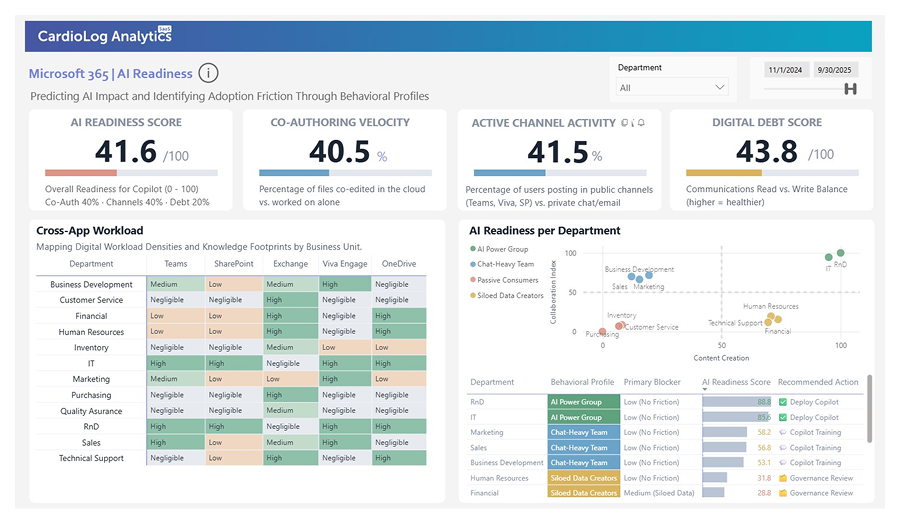Sort by the Recommended Action column header

click(818, 382)
